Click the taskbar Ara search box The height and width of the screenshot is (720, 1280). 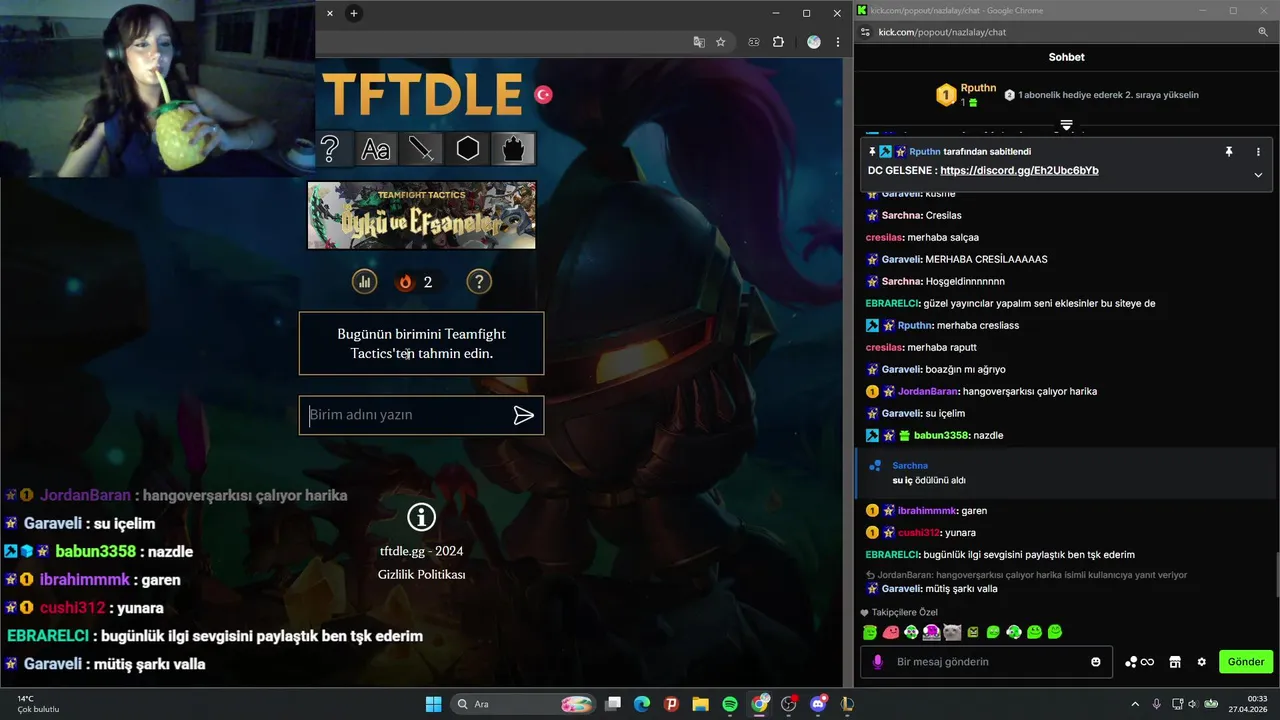point(523,704)
